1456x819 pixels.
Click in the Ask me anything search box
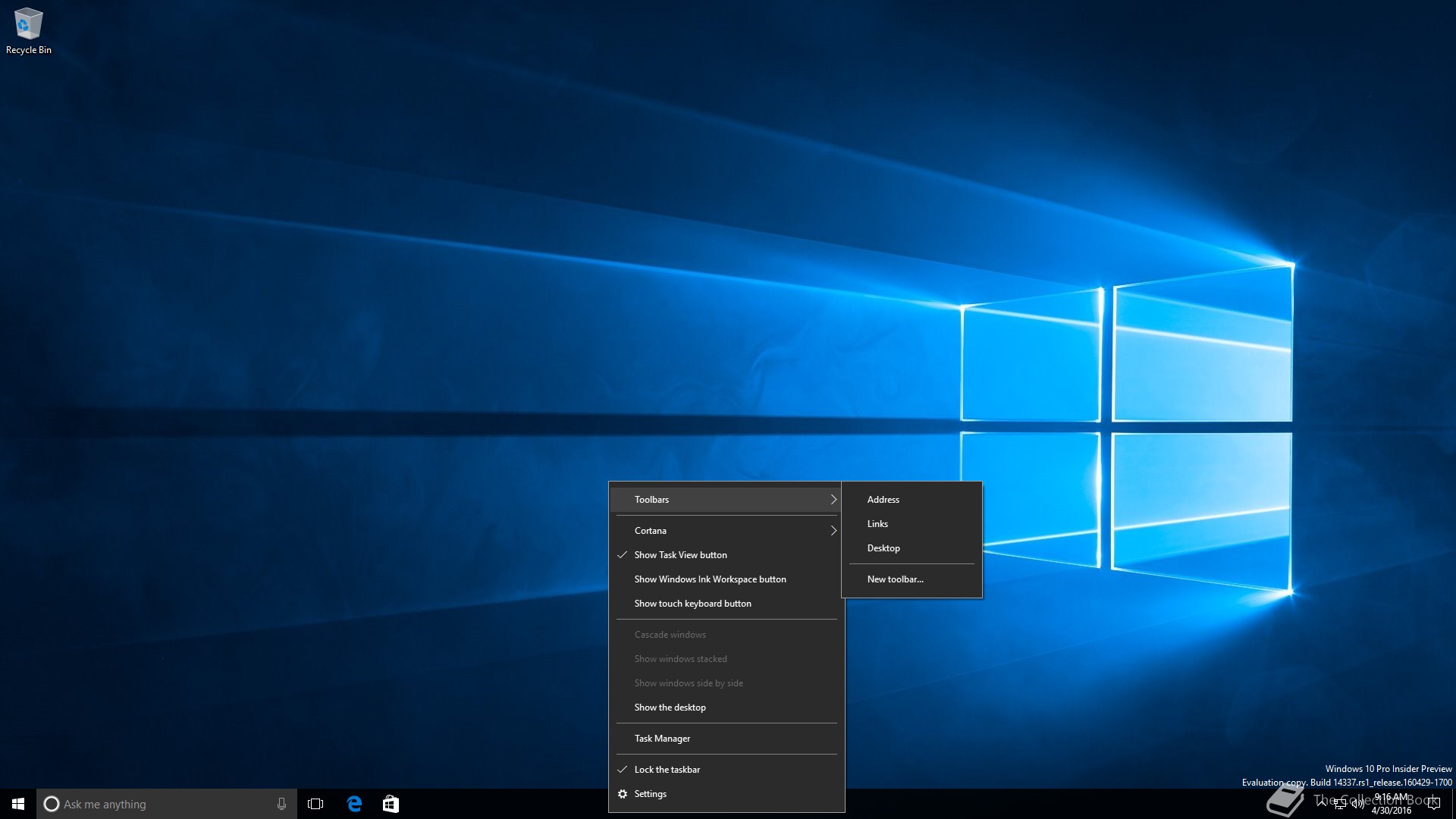click(167, 804)
